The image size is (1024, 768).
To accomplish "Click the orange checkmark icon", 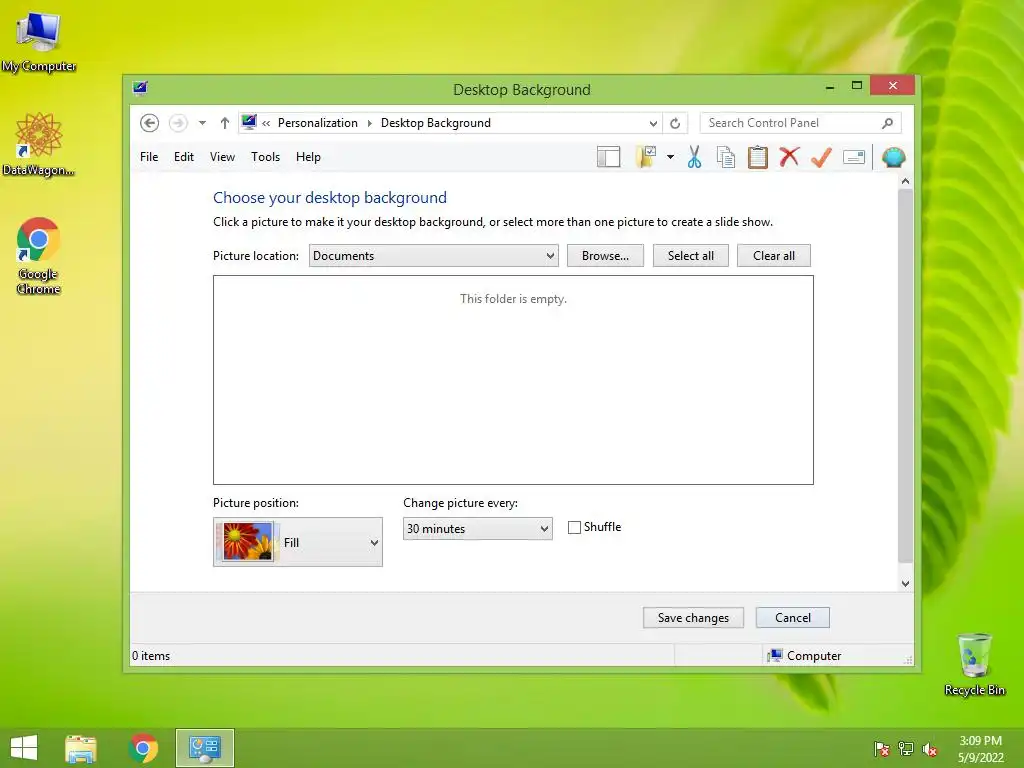I will pyautogui.click(x=821, y=157).
